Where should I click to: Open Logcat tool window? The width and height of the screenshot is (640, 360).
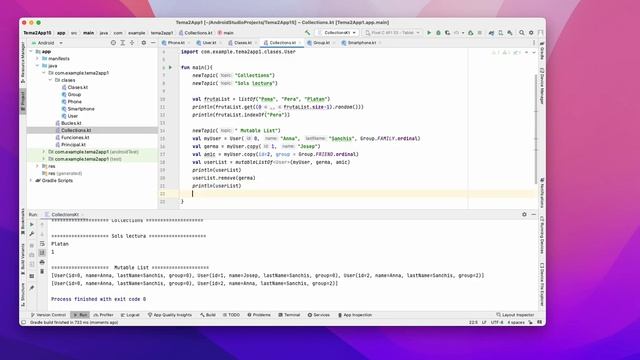click(130, 315)
